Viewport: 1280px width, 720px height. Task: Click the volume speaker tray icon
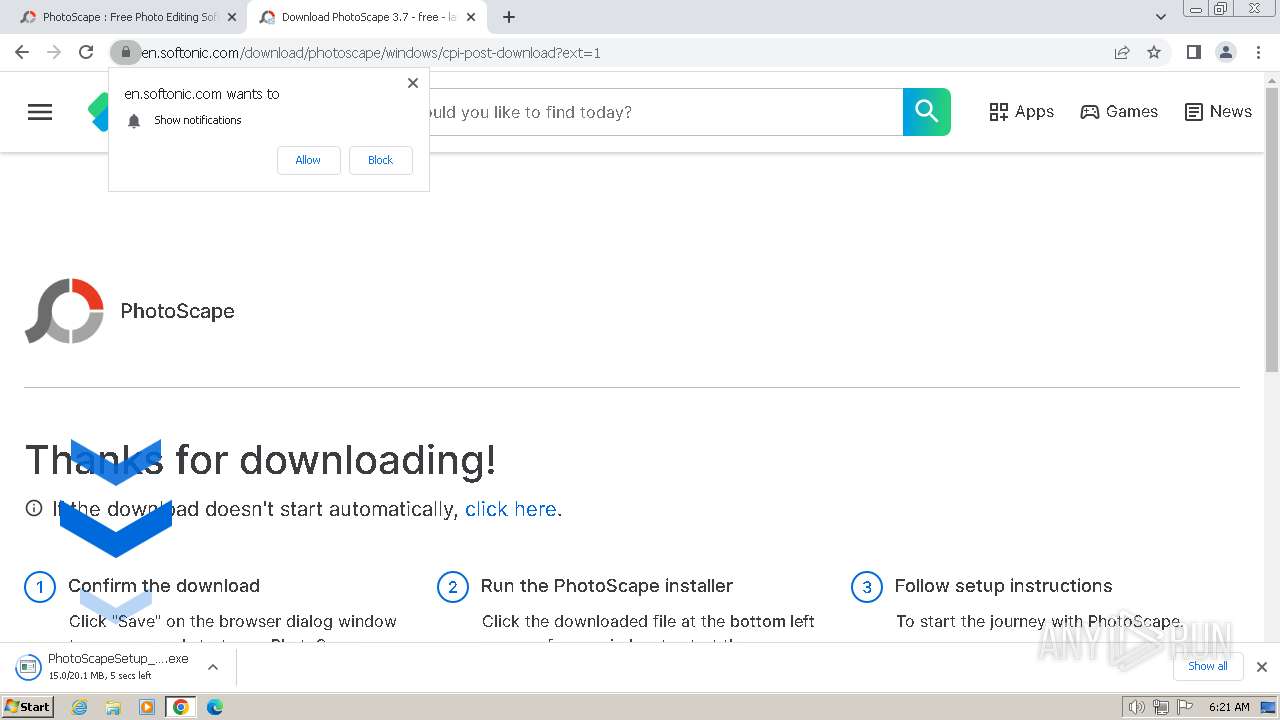click(1136, 707)
